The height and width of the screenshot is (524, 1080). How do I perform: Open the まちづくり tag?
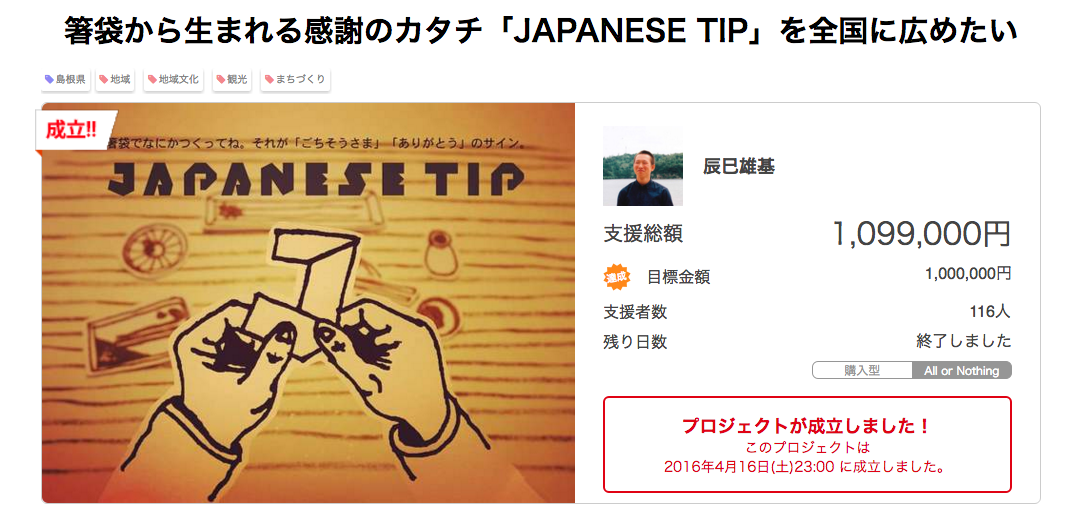click(295, 80)
